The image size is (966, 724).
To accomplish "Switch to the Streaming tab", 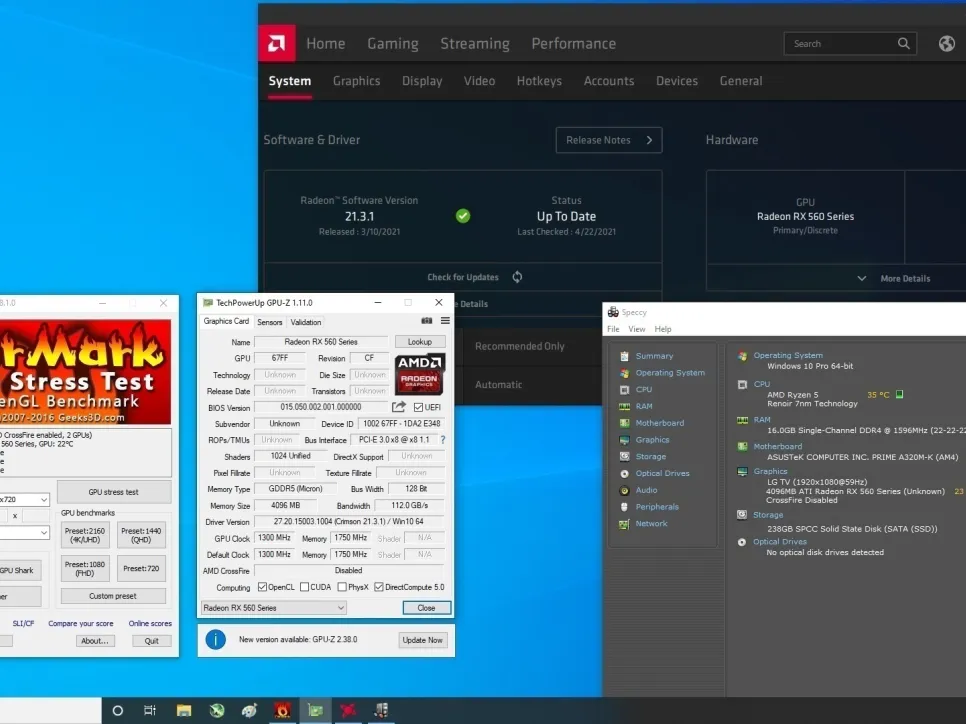I will (474, 44).
